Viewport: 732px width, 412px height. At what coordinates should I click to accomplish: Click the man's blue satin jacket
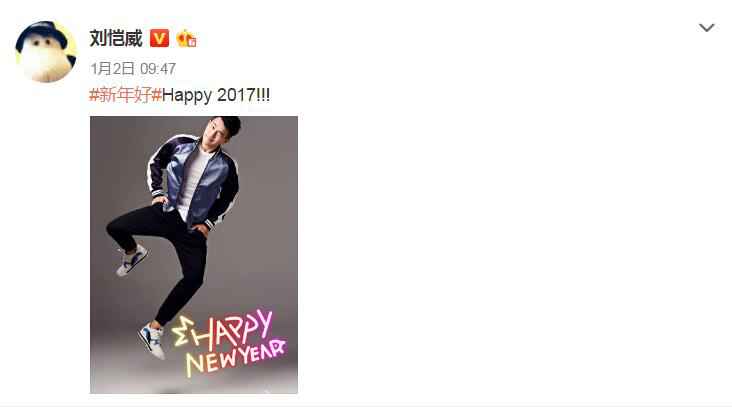click(194, 181)
